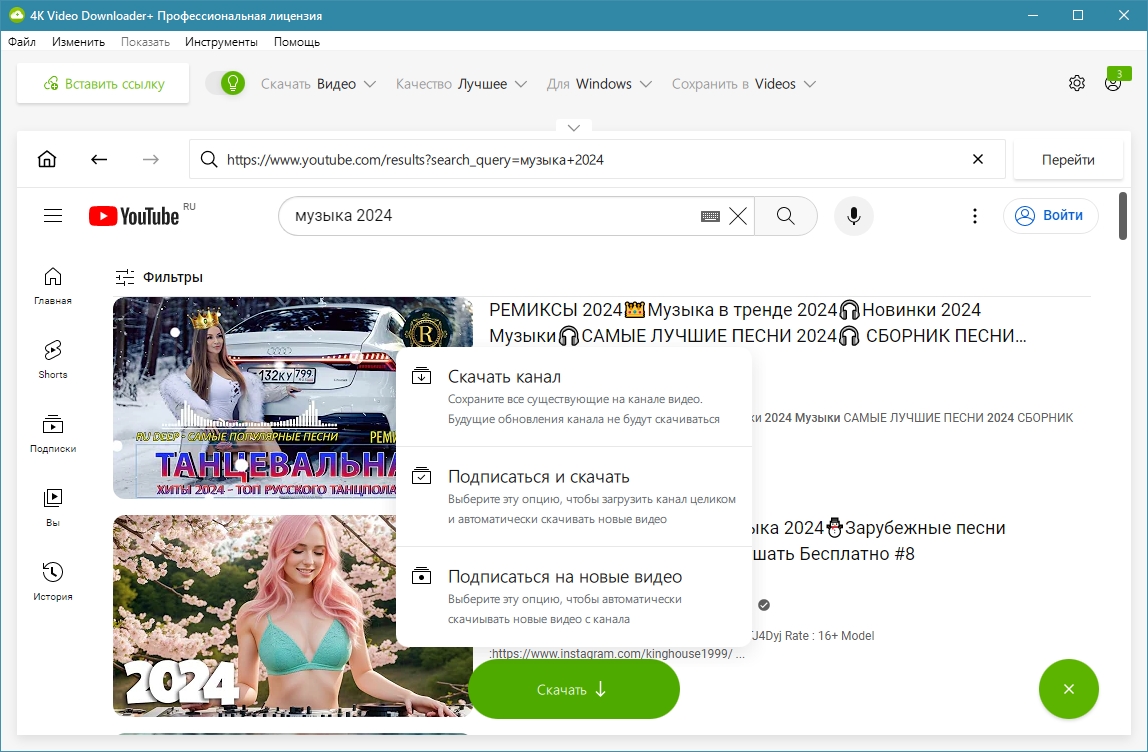This screenshot has width=1148, height=752.
Task: Collapse the toolbar with the chevron handle
Action: pos(574,128)
